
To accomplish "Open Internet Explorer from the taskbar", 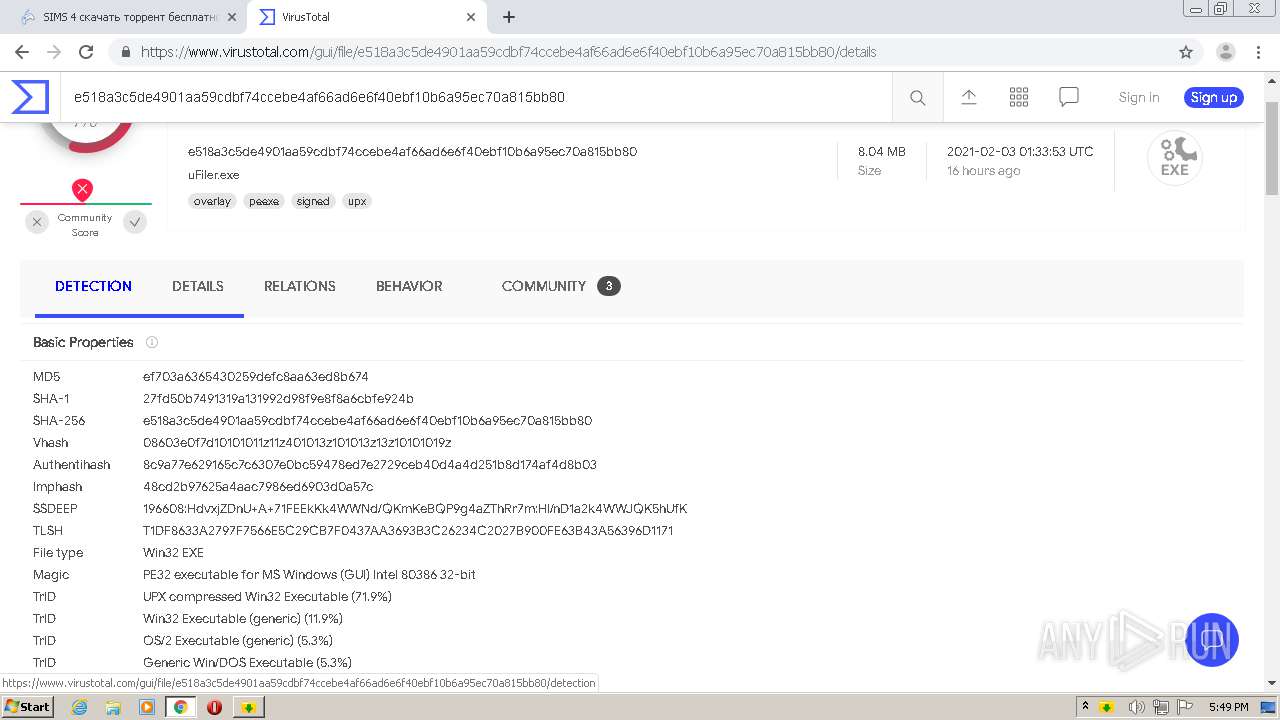I will pos(79,707).
